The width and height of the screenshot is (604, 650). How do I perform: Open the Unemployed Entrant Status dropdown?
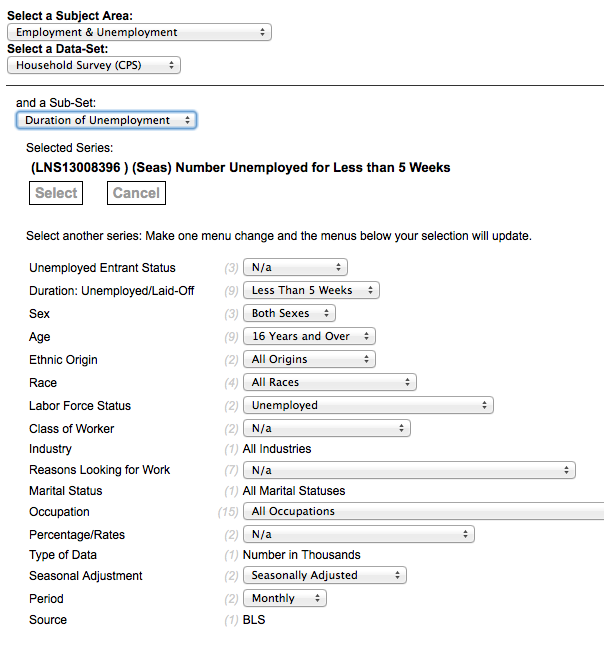(295, 267)
